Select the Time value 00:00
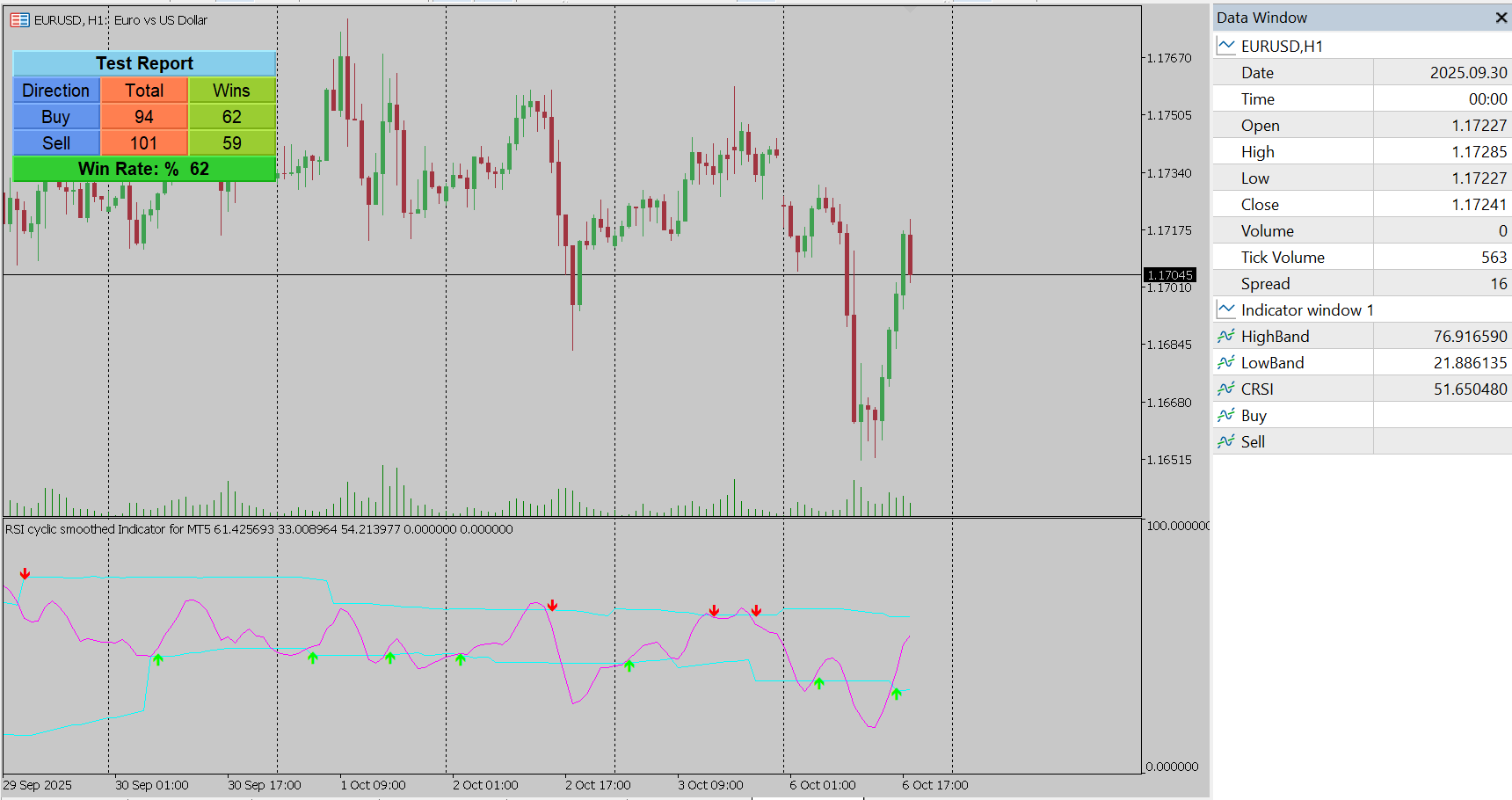Viewport: 1512px width, 800px height. coord(1487,99)
